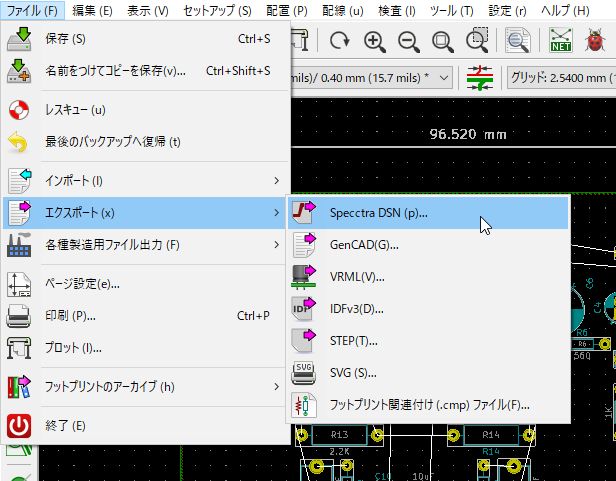This screenshot has height=481, width=616.
Task: Open the 編集 (E) menu
Action: pyautogui.click(x=92, y=10)
